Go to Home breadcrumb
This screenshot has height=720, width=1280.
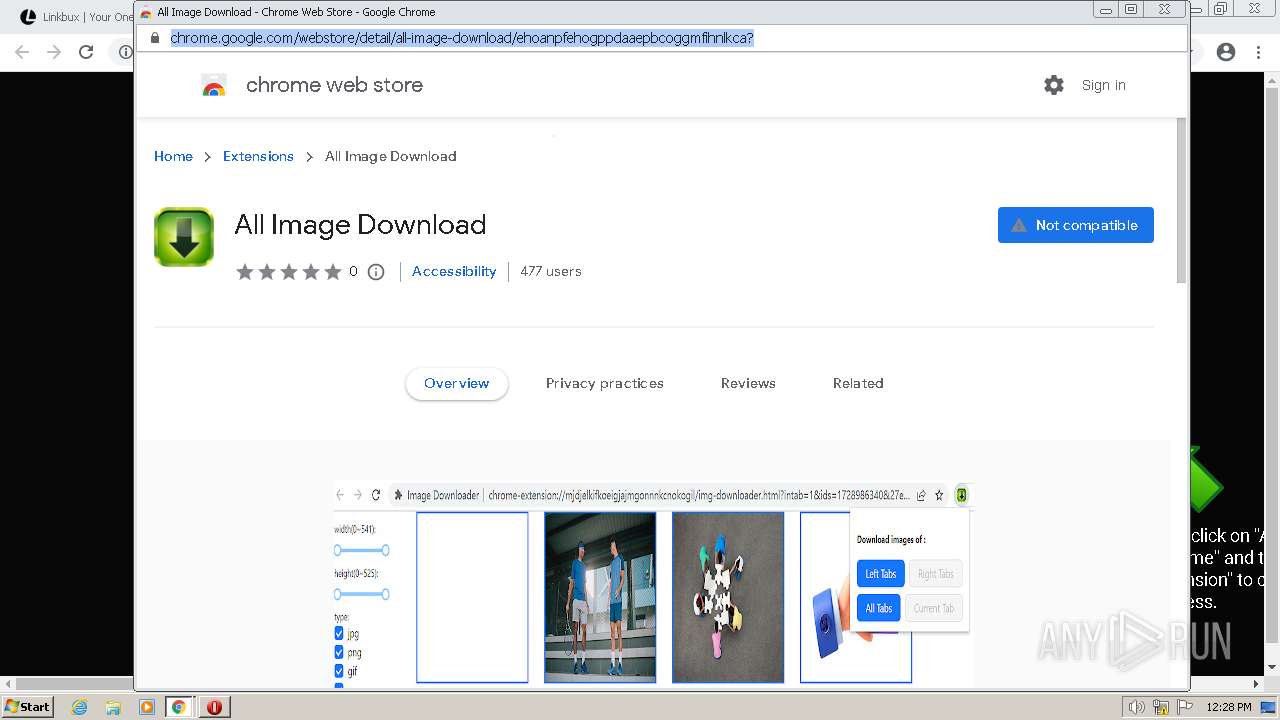coord(173,156)
